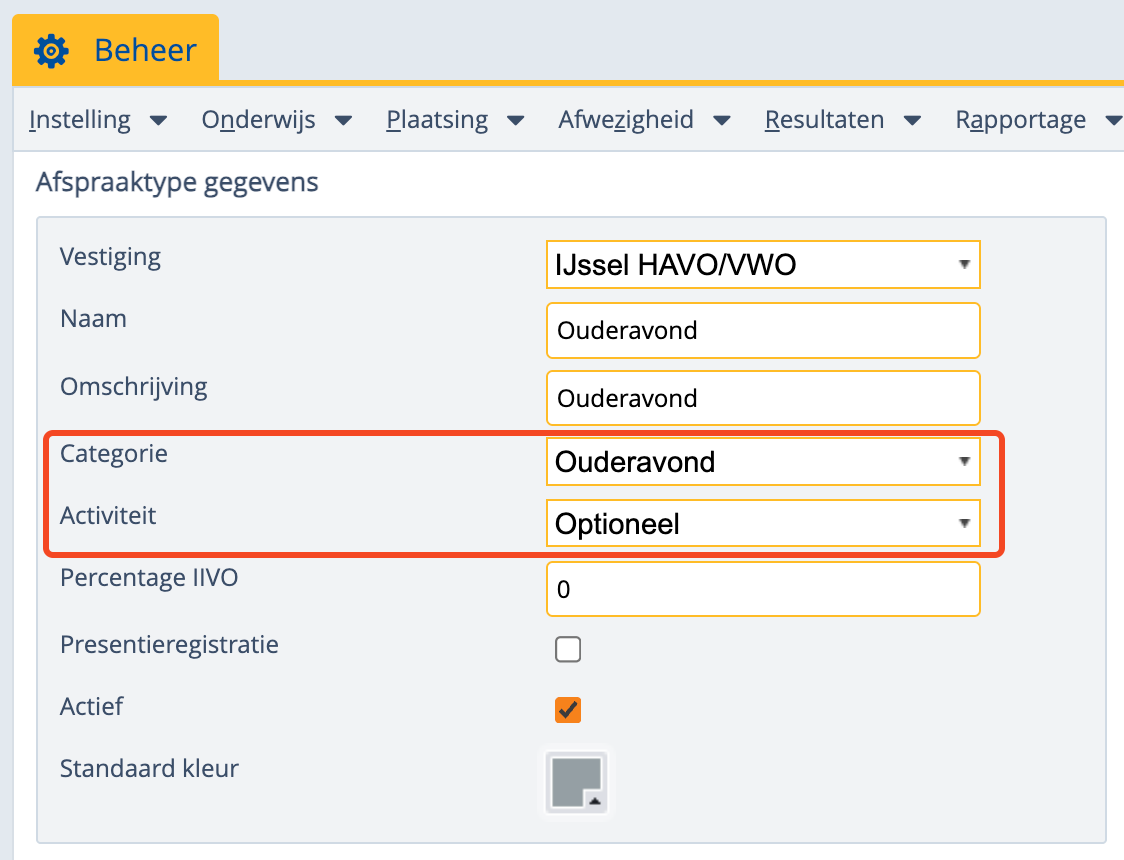Click the Naam input field
1124x860 pixels.
tap(763, 331)
